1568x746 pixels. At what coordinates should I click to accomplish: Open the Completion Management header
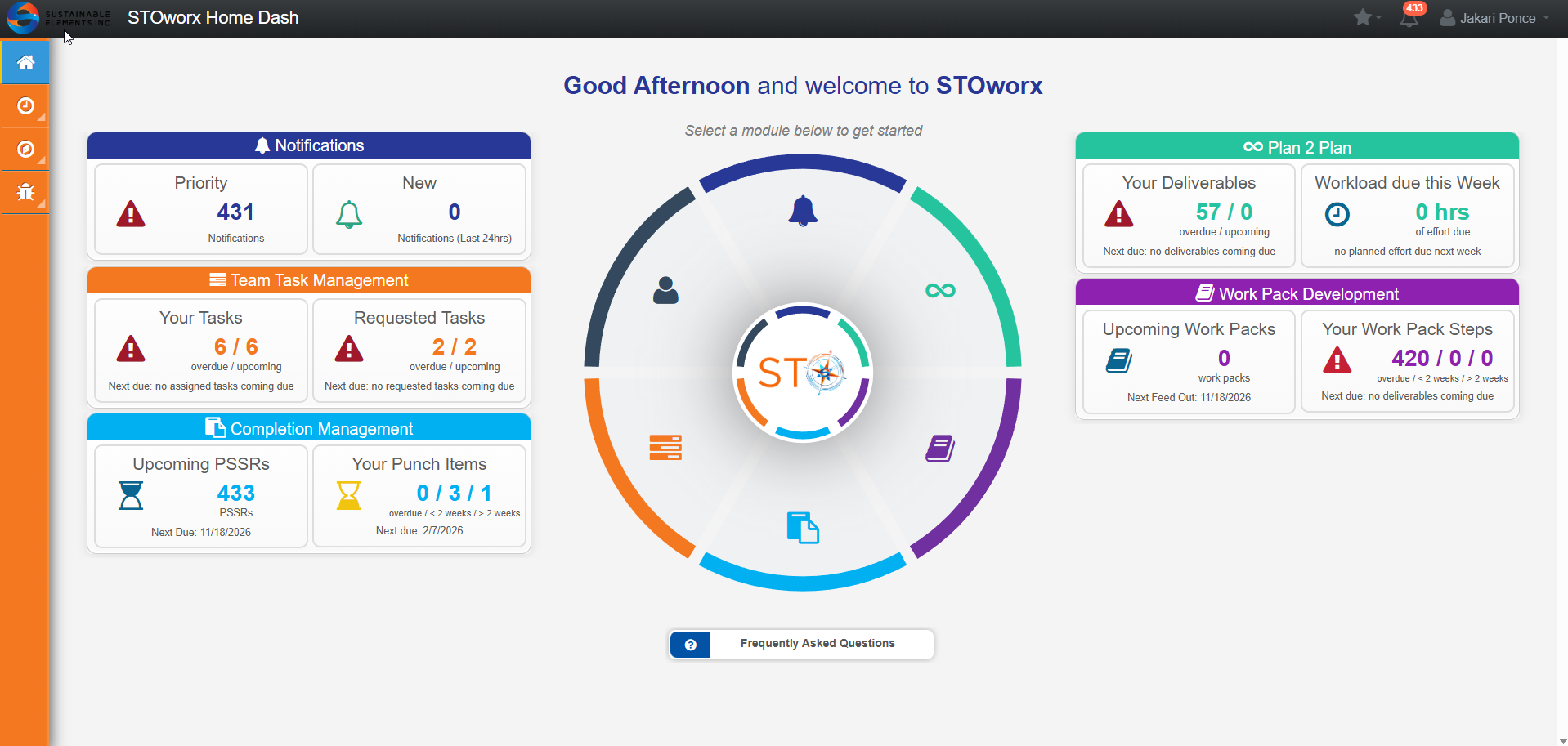pyautogui.click(x=309, y=428)
